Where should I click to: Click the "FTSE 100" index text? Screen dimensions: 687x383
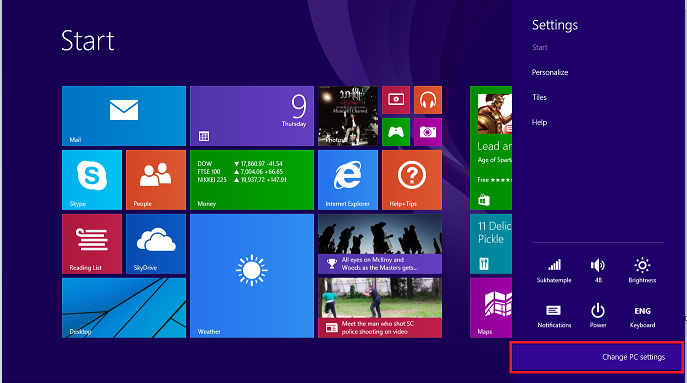click(x=209, y=172)
